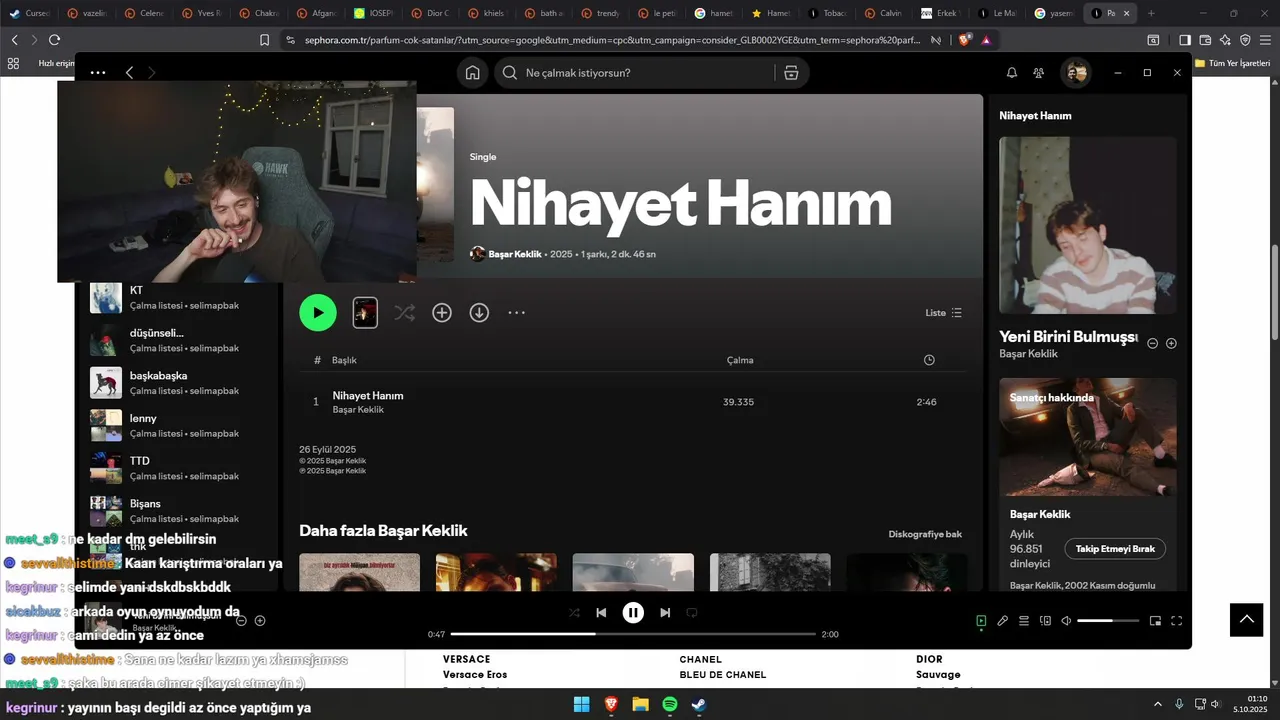Enter Spotify full screen mode
The image size is (1280, 720).
pos(1176,621)
